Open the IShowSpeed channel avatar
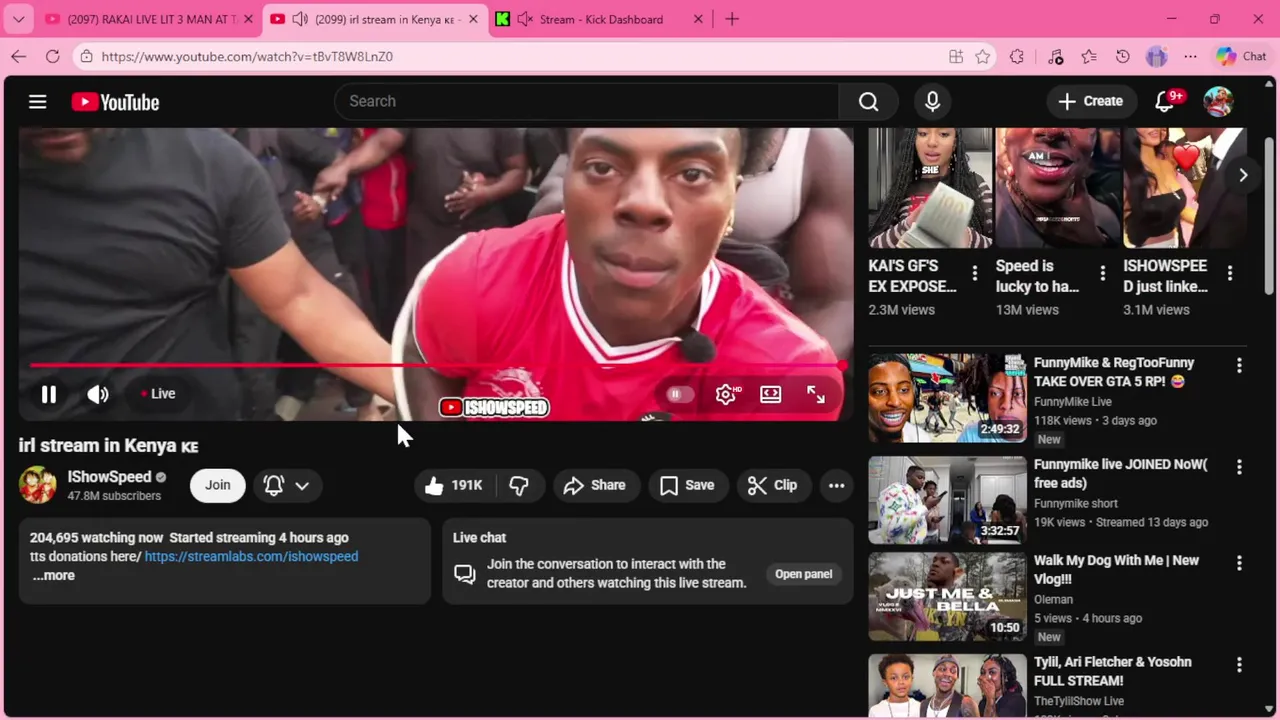The height and width of the screenshot is (720, 1280). tap(37, 485)
